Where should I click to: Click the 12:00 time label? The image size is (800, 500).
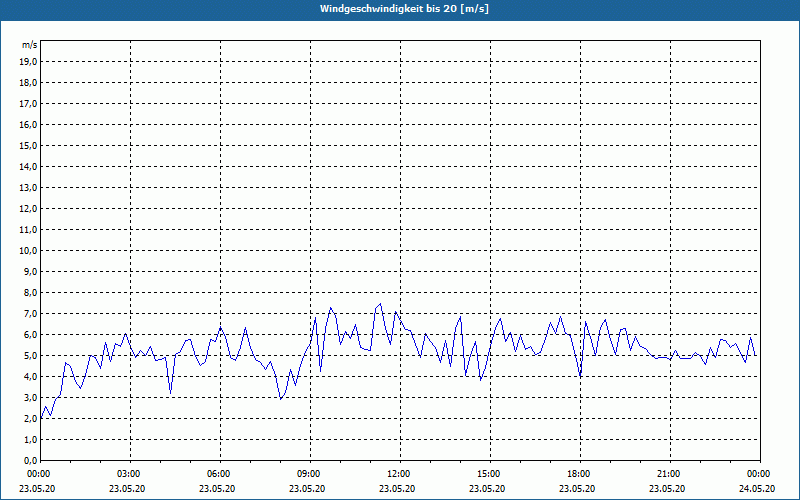(x=398, y=474)
